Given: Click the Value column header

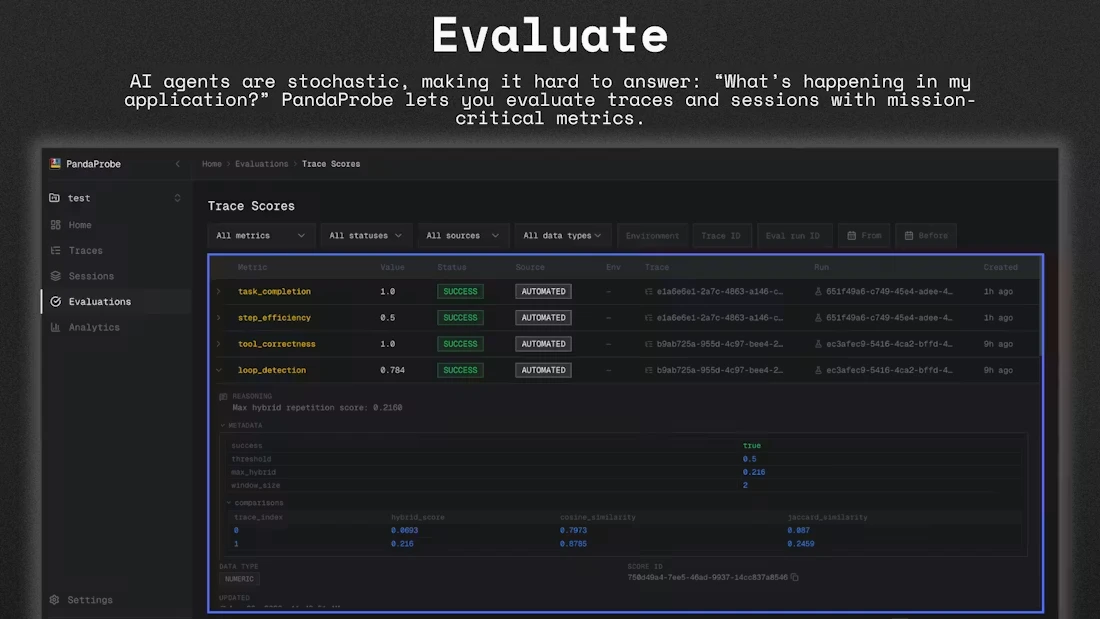Looking at the screenshot, I should (392, 267).
